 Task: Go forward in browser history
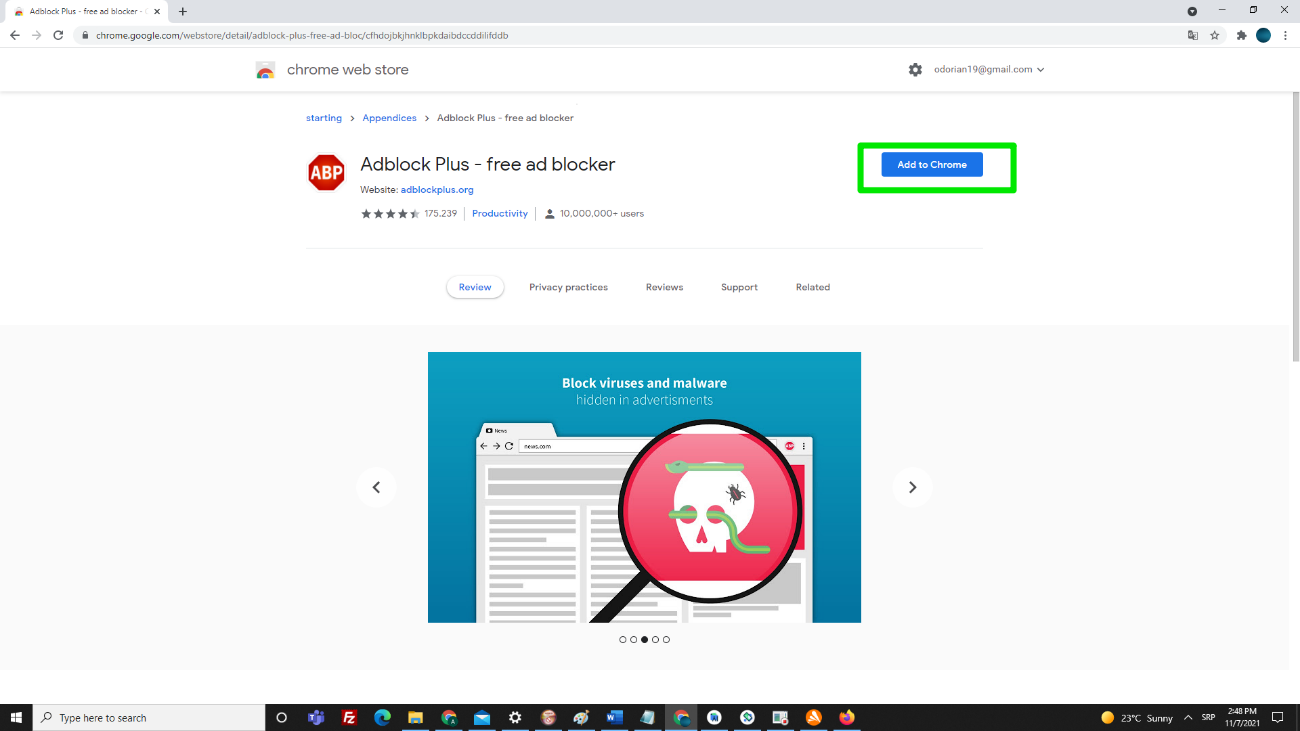(x=37, y=35)
